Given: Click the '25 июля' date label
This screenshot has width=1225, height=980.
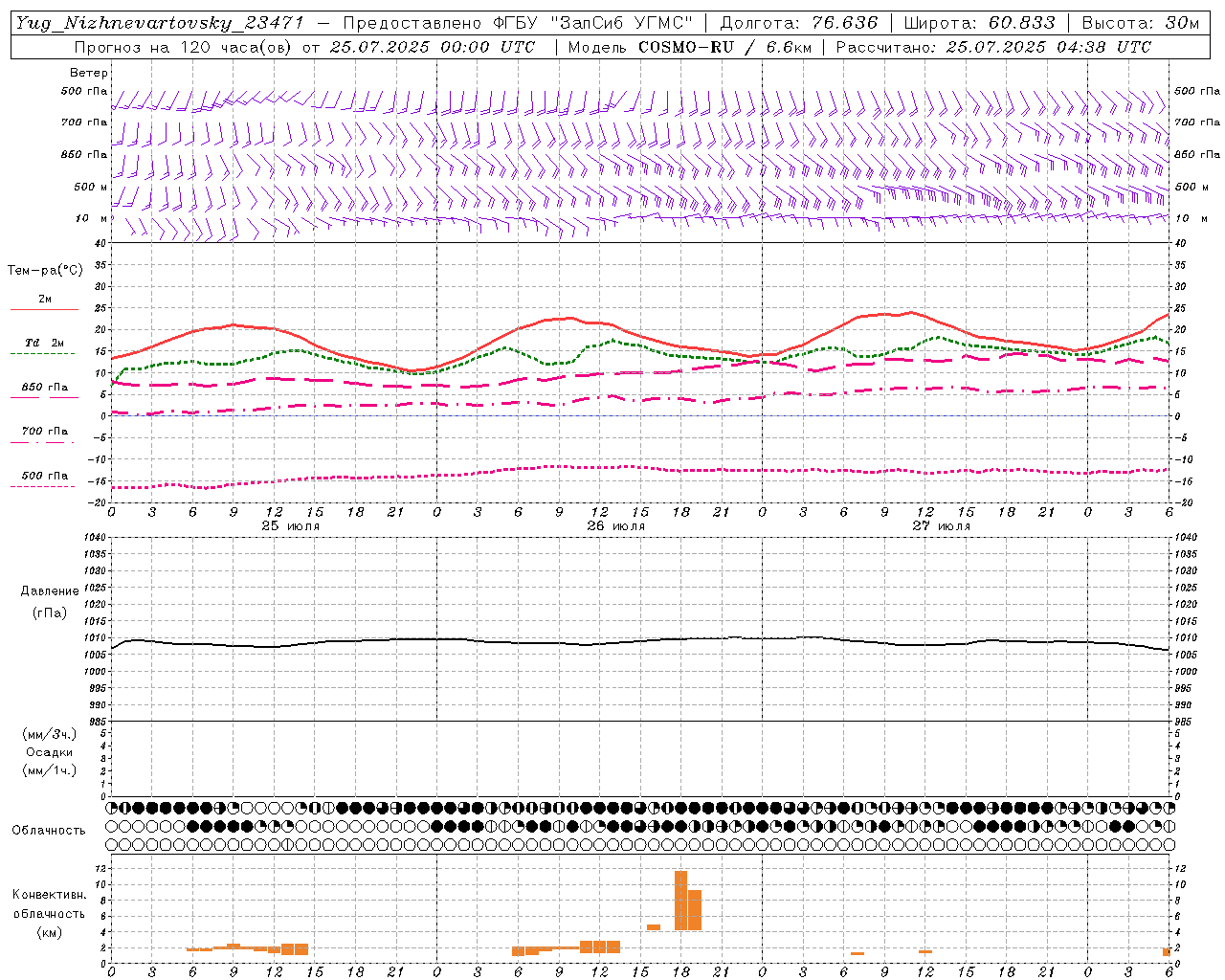Looking at the screenshot, I should pos(291,526).
